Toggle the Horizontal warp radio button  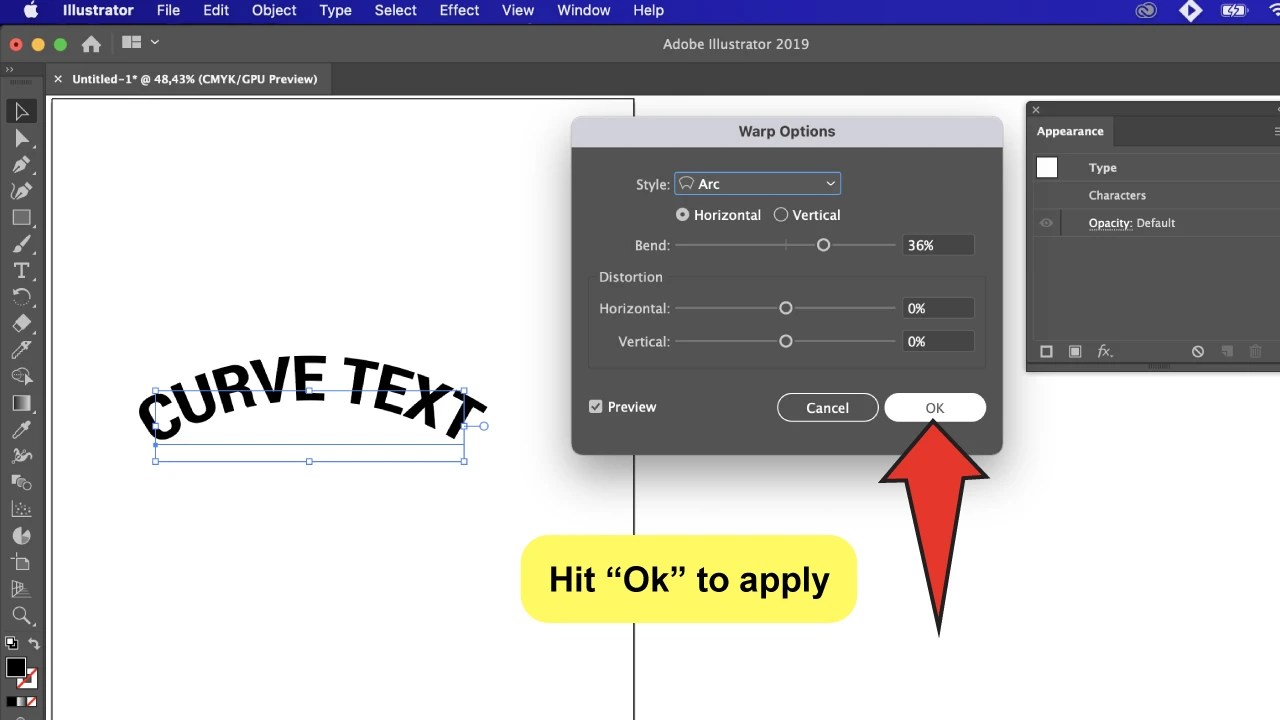coord(681,214)
